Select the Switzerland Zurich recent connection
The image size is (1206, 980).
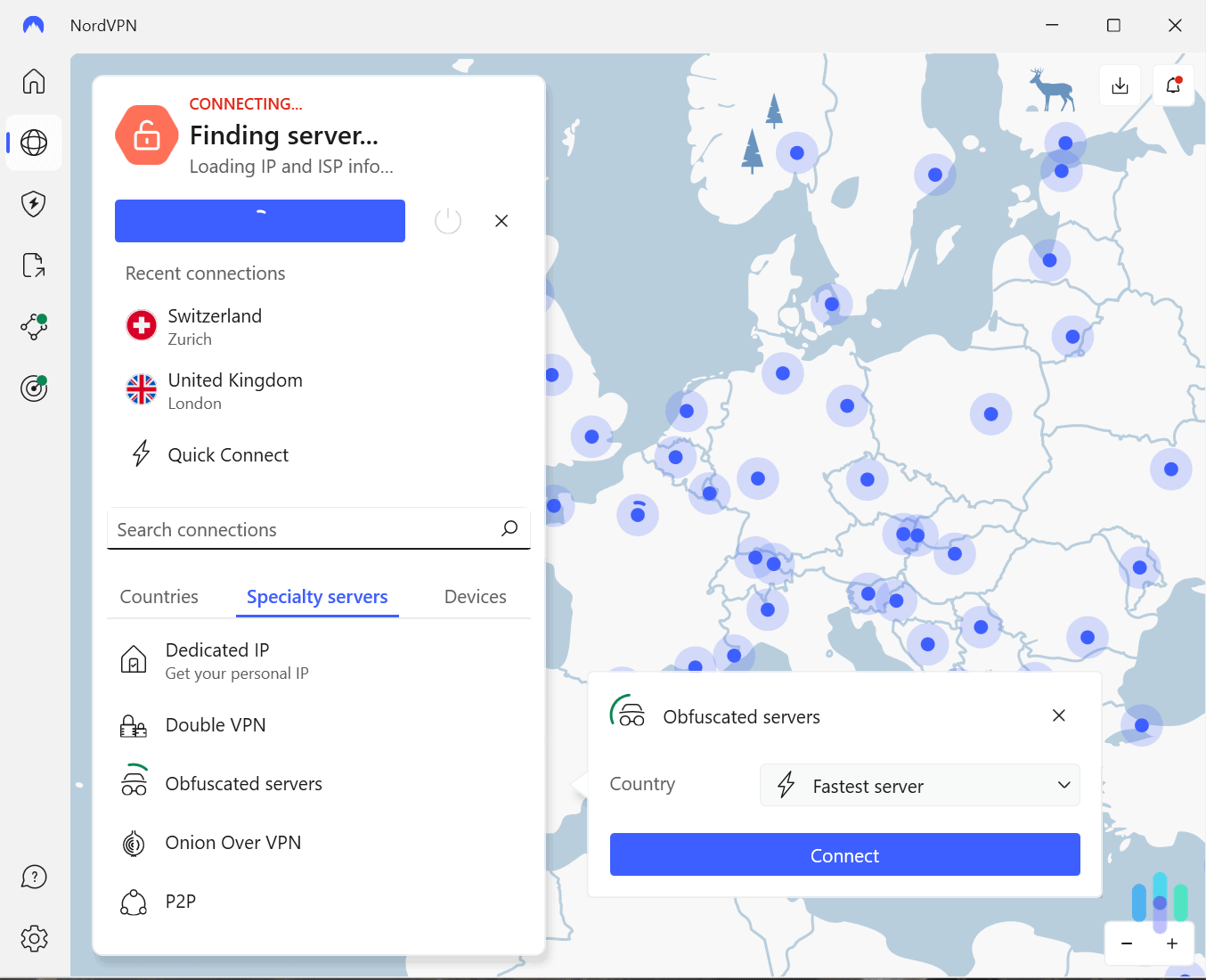215,326
